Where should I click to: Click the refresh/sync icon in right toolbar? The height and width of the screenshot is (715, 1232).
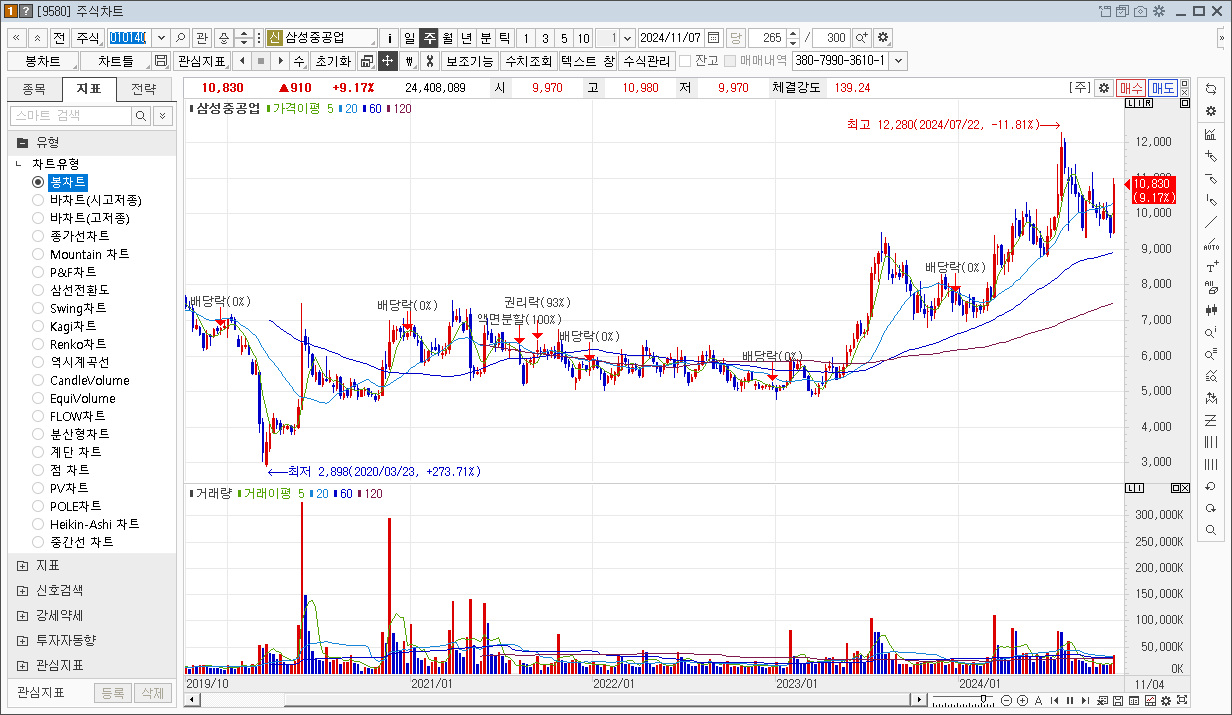point(1211,89)
